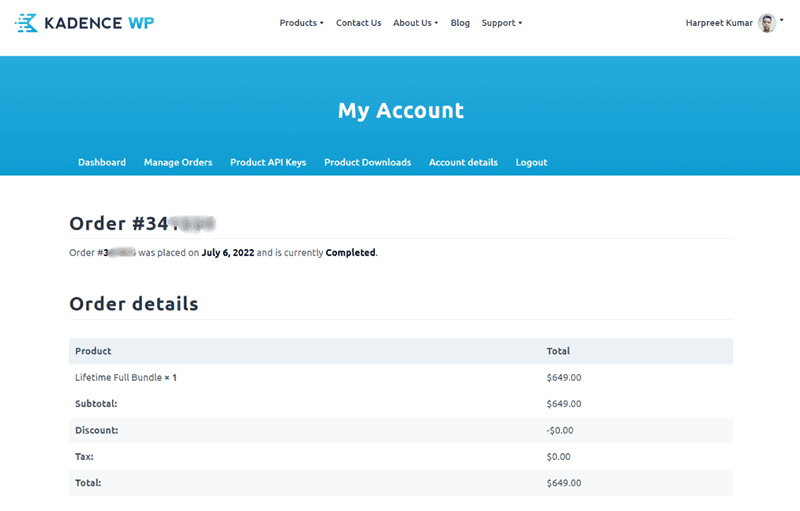This screenshot has width=800, height=511.
Task: Click the Kadence WP logo
Action: click(84, 23)
